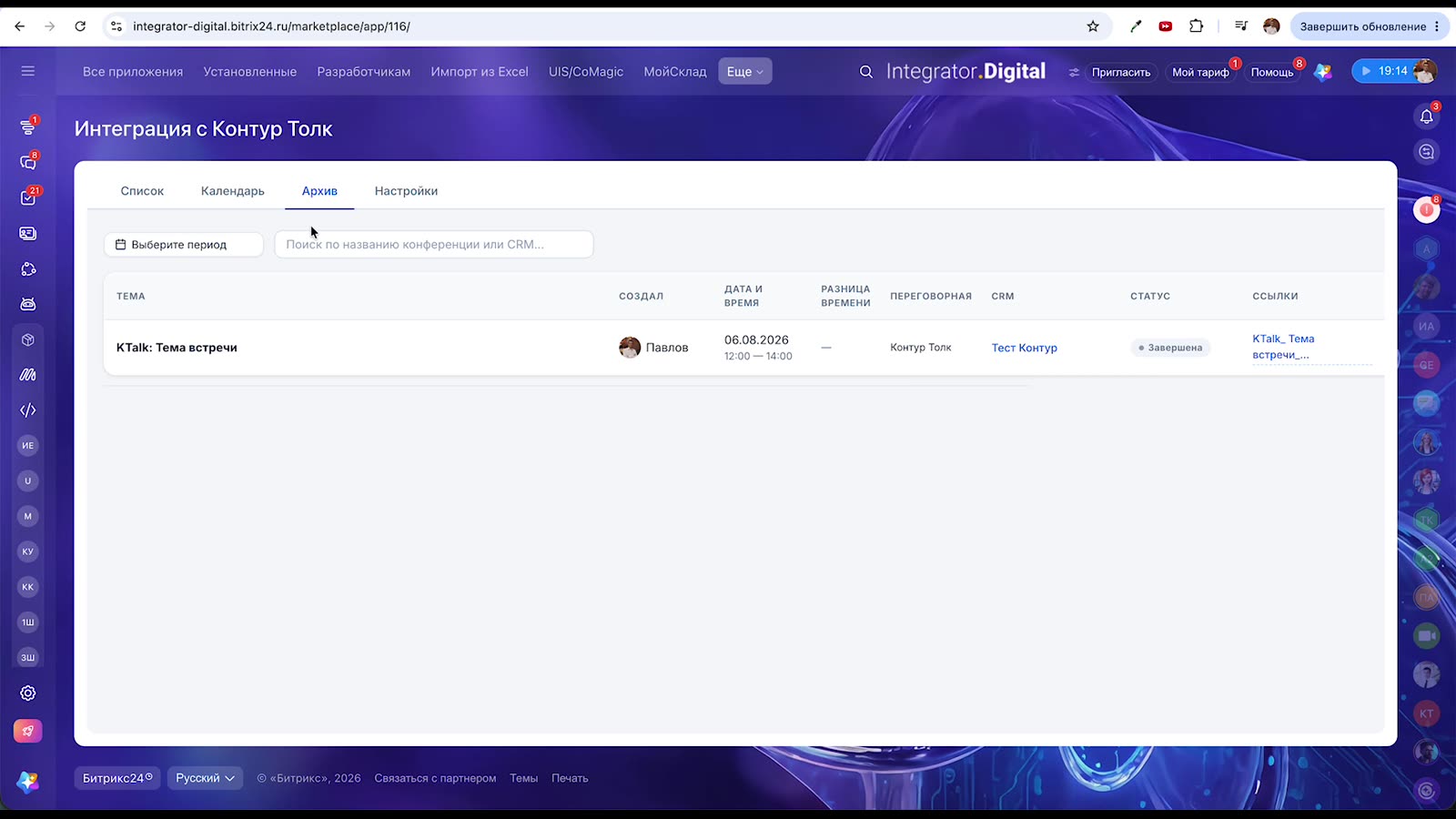
Task: Open МойСклад menu item
Action: (x=675, y=72)
